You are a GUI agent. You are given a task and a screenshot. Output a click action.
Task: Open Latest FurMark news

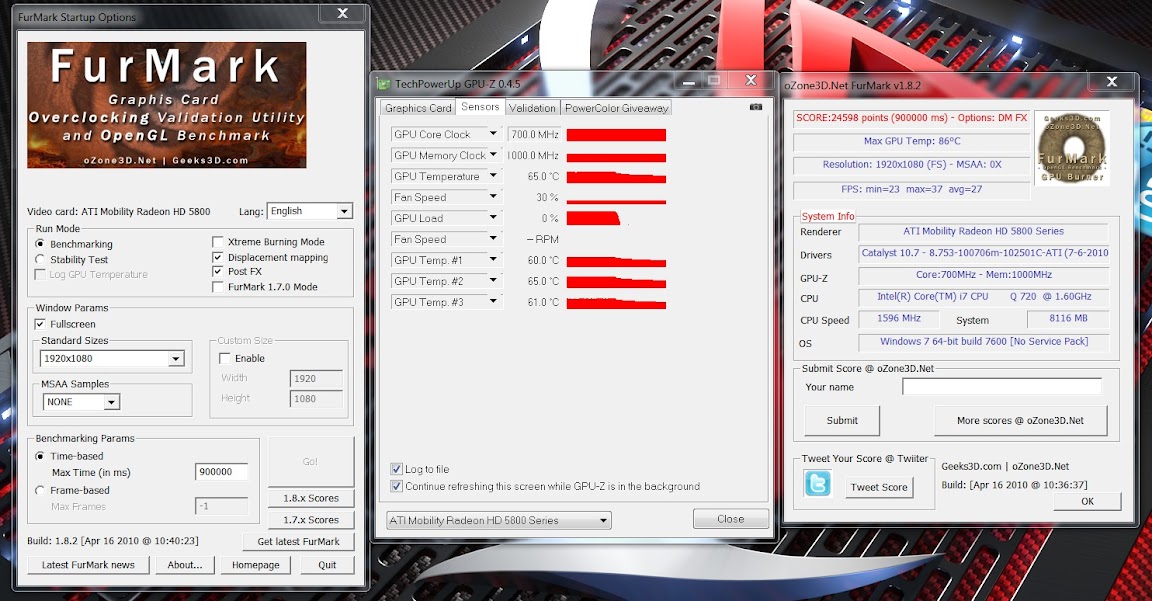pyautogui.click(x=88, y=565)
